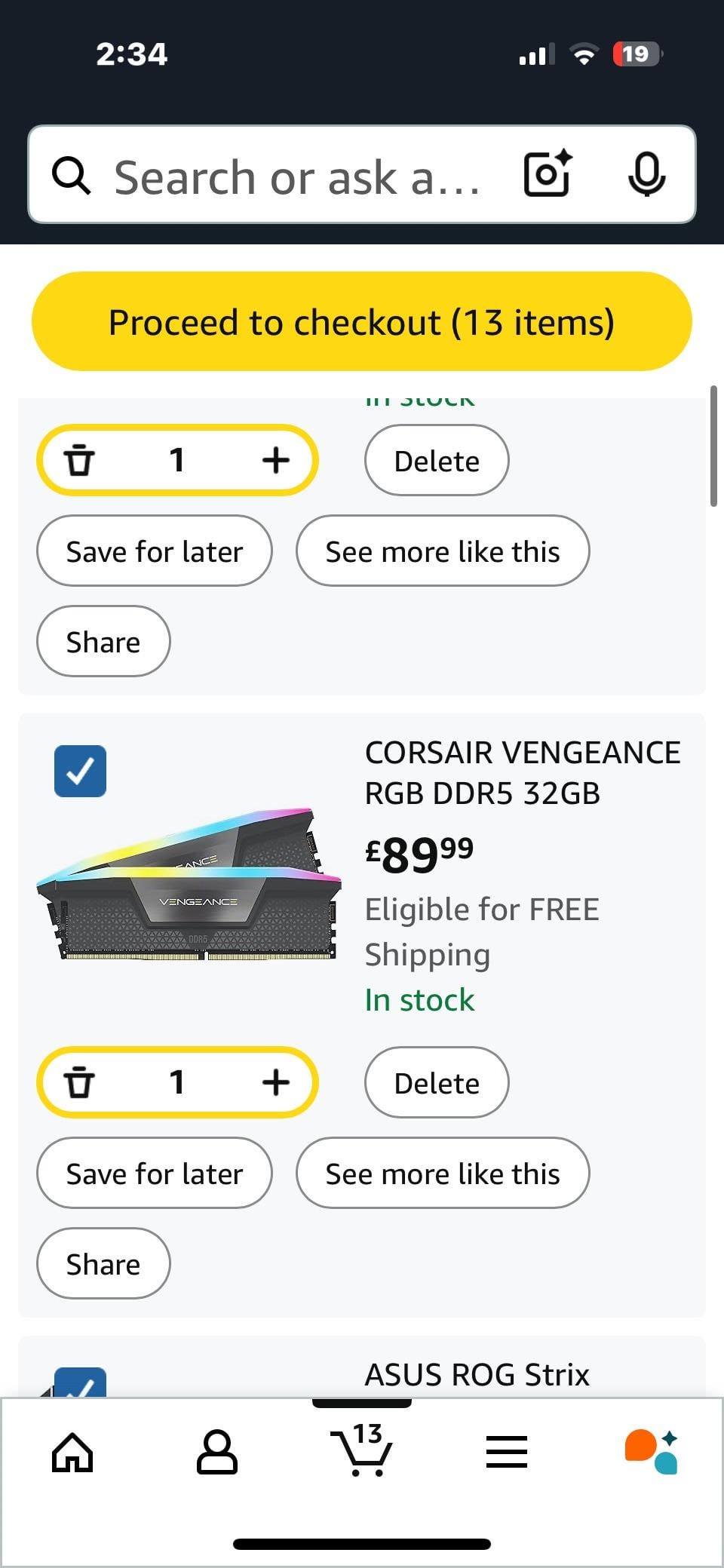Screen dimensions: 724x1568
Task: Tap trash icon in Corsair quantity stepper
Action: point(79,1082)
